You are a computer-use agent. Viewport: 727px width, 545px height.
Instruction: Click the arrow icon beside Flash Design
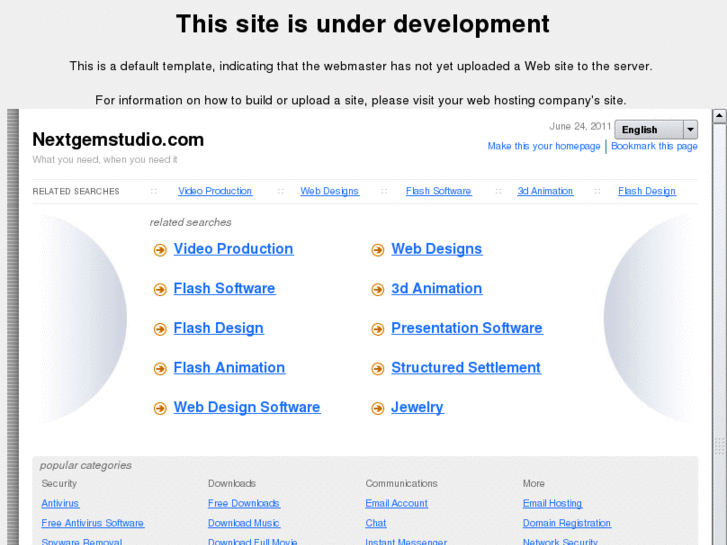(160, 330)
